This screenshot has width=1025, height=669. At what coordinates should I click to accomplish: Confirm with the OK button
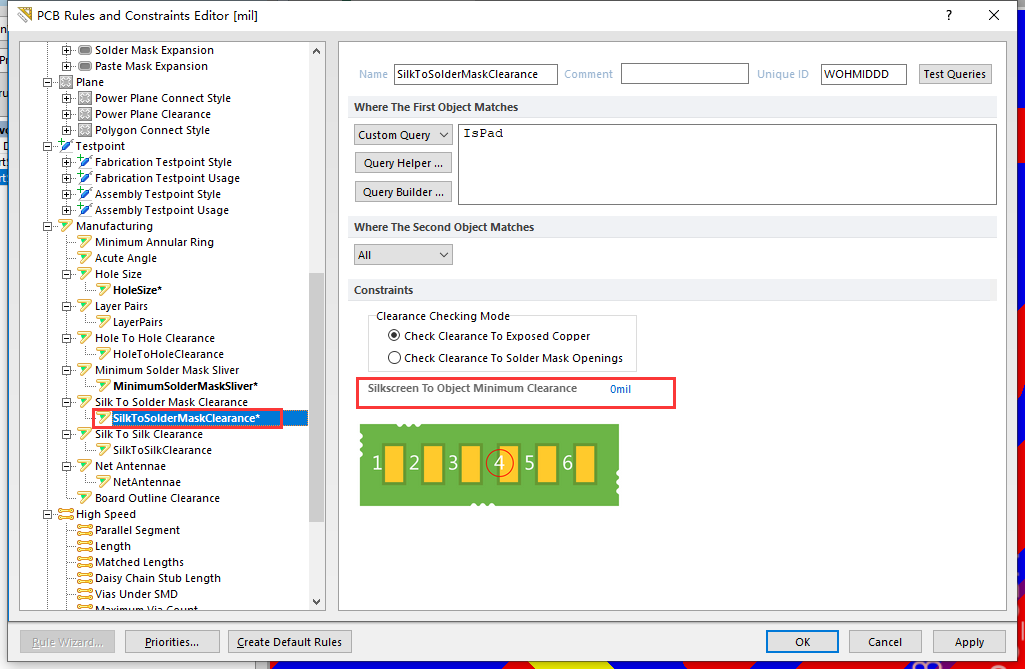coord(802,642)
